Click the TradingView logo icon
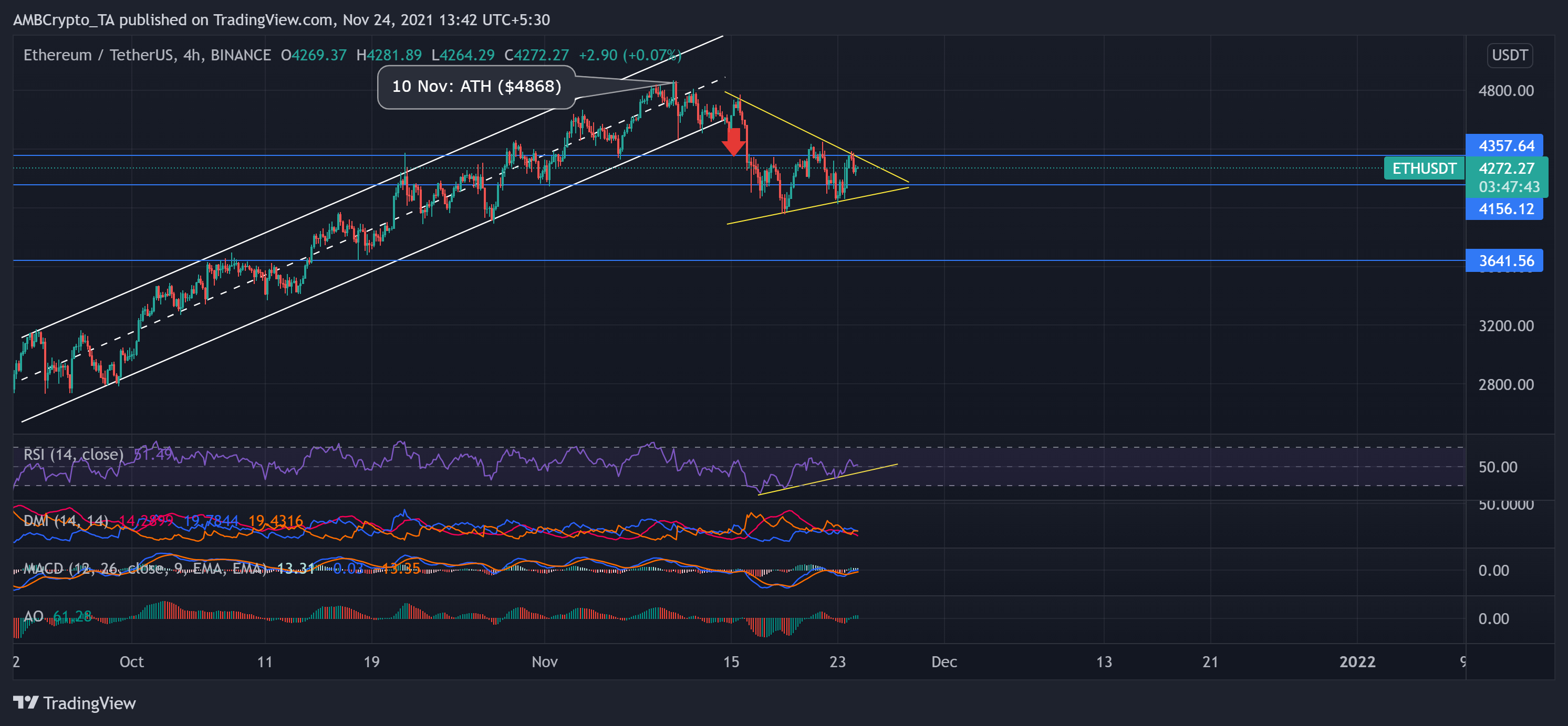The image size is (1568, 726). [x=26, y=703]
